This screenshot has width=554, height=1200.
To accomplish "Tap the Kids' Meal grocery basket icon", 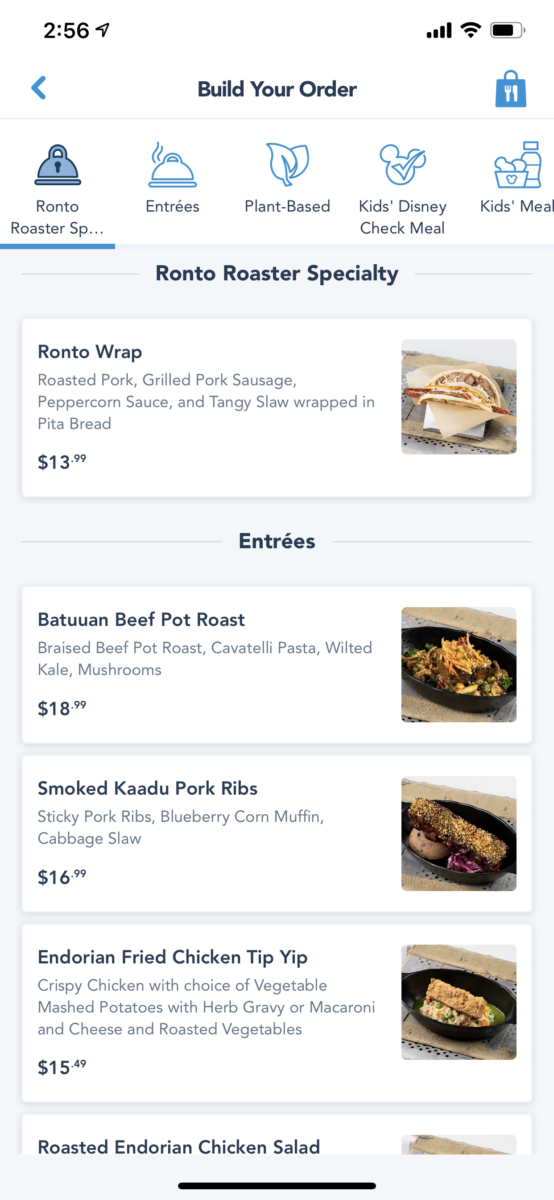I will click(x=518, y=165).
